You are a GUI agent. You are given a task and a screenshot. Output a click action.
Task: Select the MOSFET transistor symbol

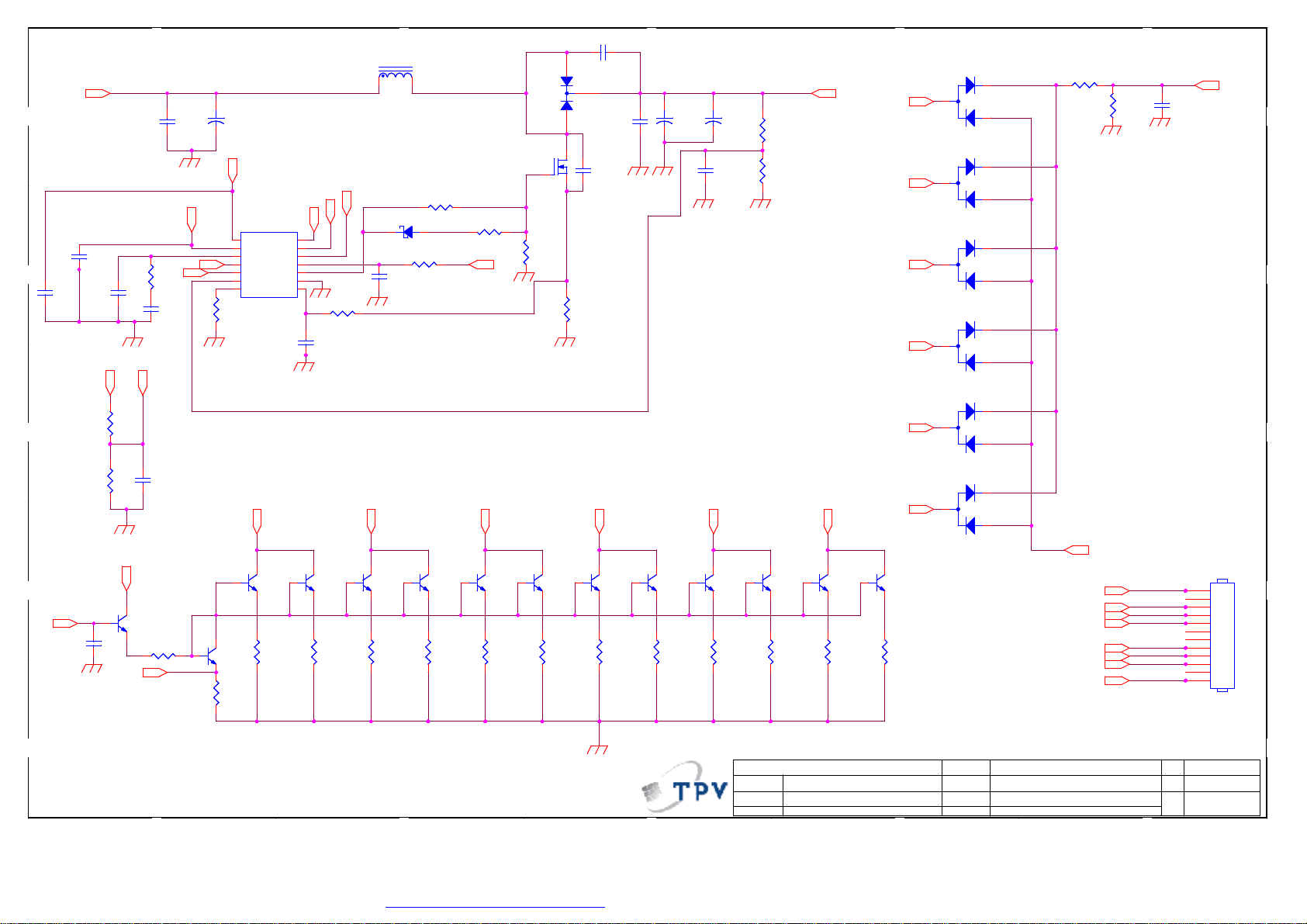(559, 166)
